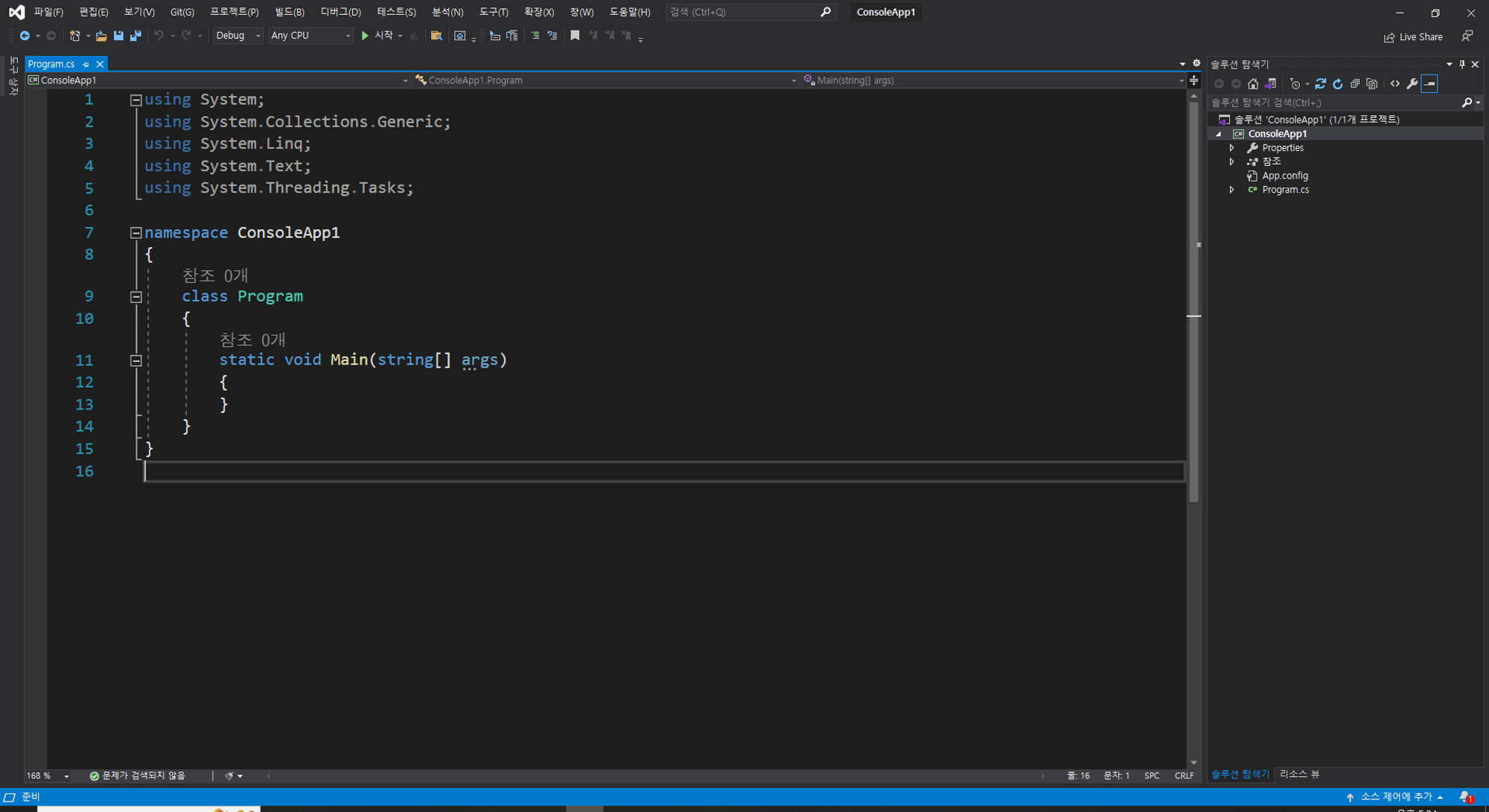Toggle Sync with Active Document icon

(1320, 84)
